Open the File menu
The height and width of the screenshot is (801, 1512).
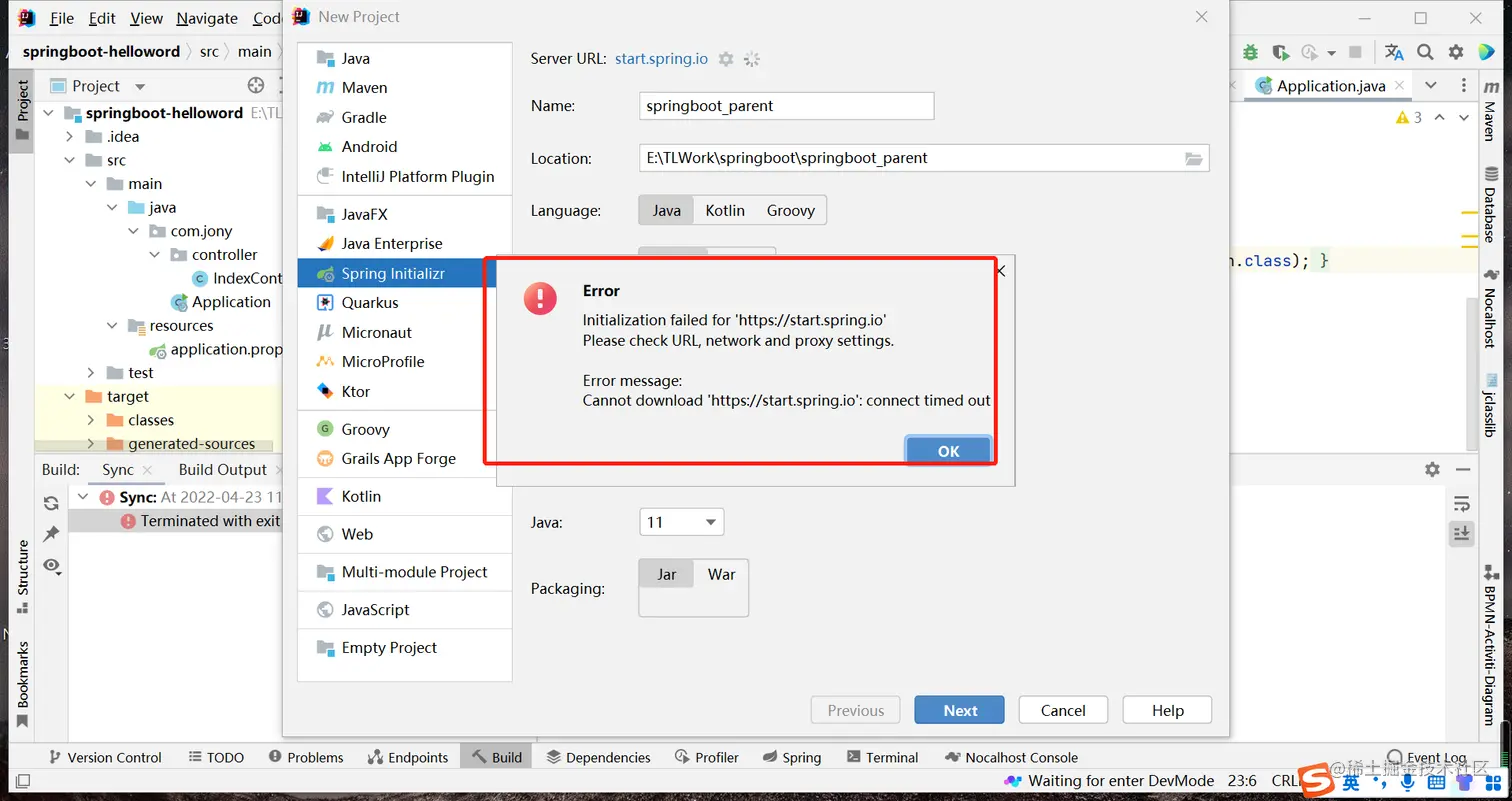pos(61,18)
